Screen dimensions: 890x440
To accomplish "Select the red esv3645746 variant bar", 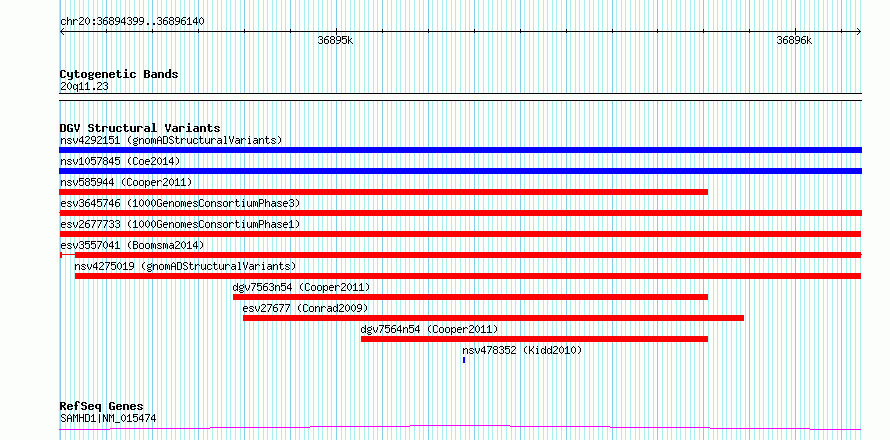I will pos(460,213).
